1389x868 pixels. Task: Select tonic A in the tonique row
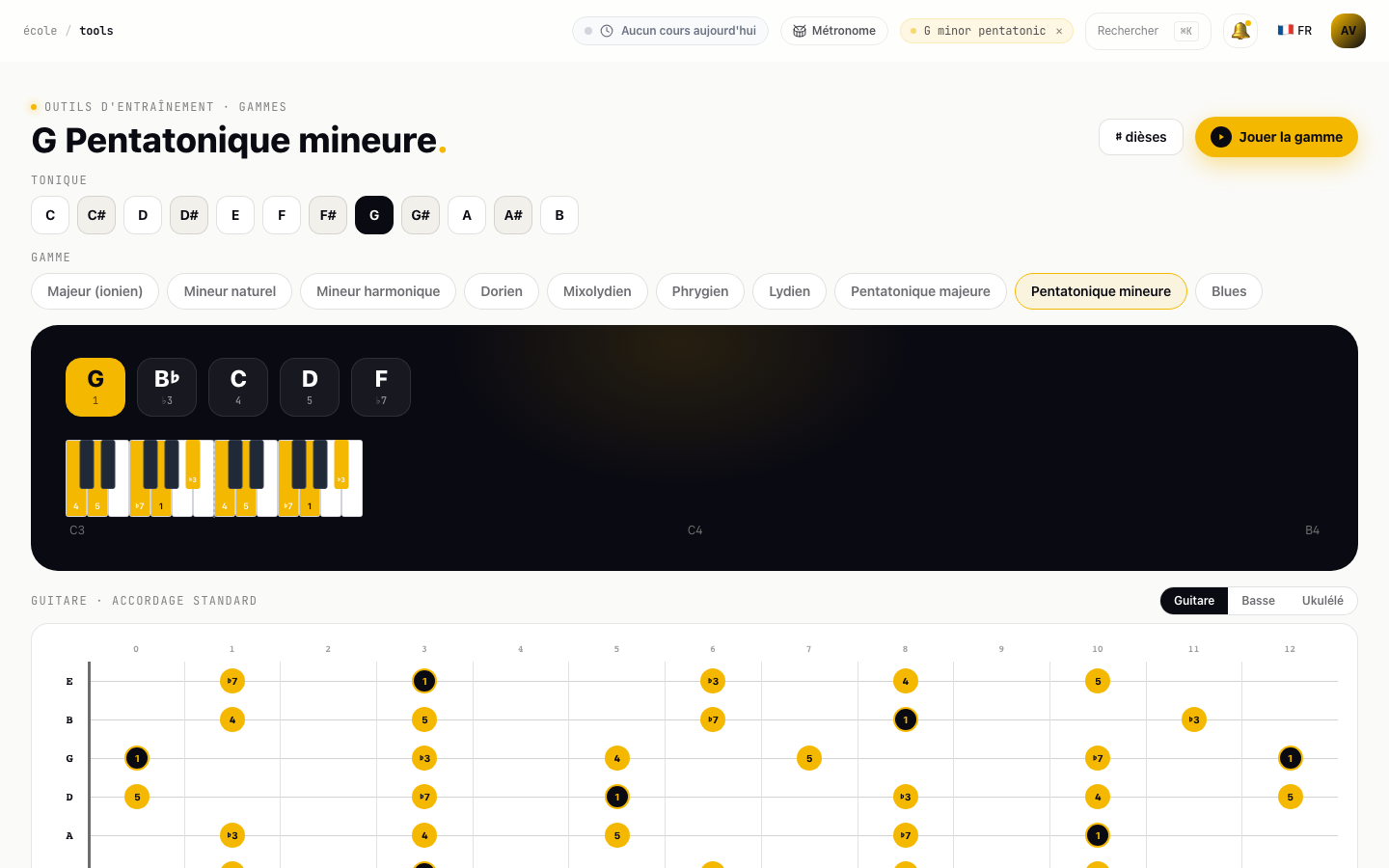(467, 215)
